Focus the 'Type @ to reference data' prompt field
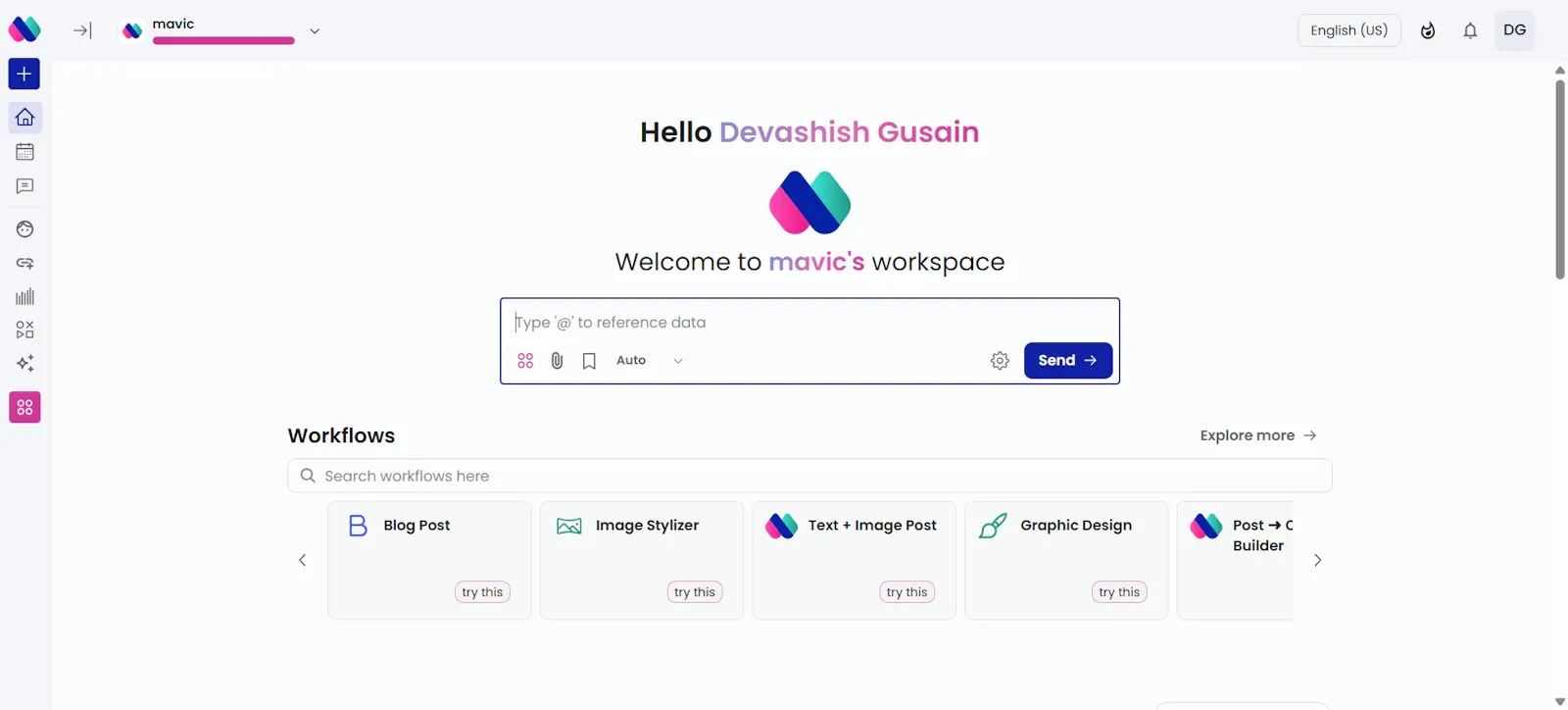The image size is (1568, 710). click(x=809, y=323)
